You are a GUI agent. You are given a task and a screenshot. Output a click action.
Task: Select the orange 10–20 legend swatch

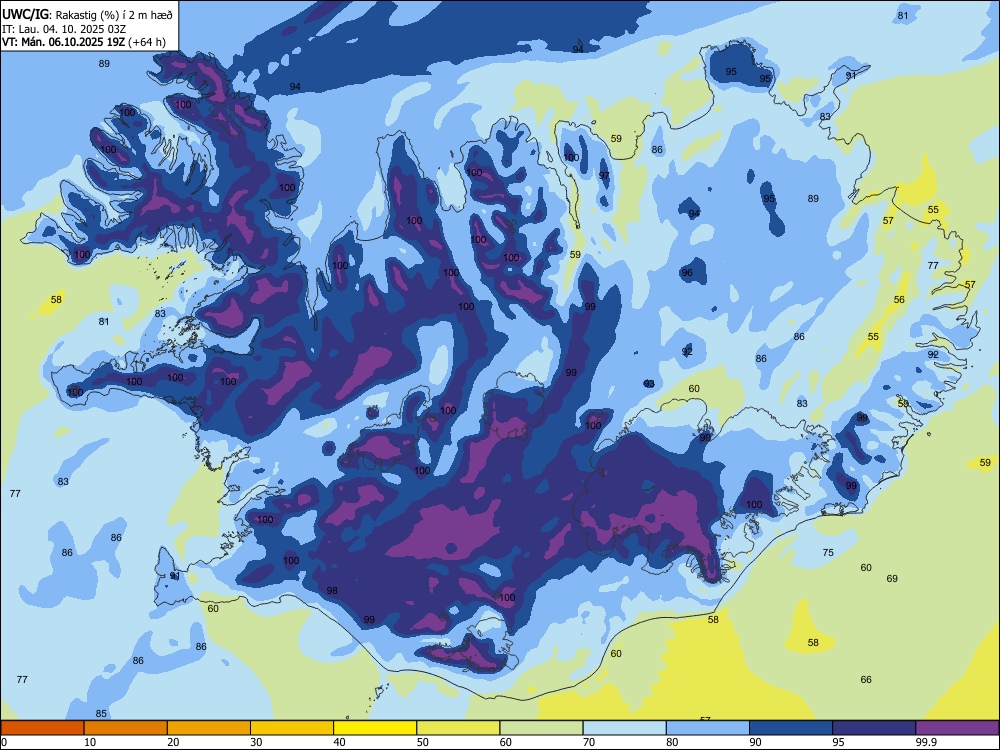click(126, 728)
